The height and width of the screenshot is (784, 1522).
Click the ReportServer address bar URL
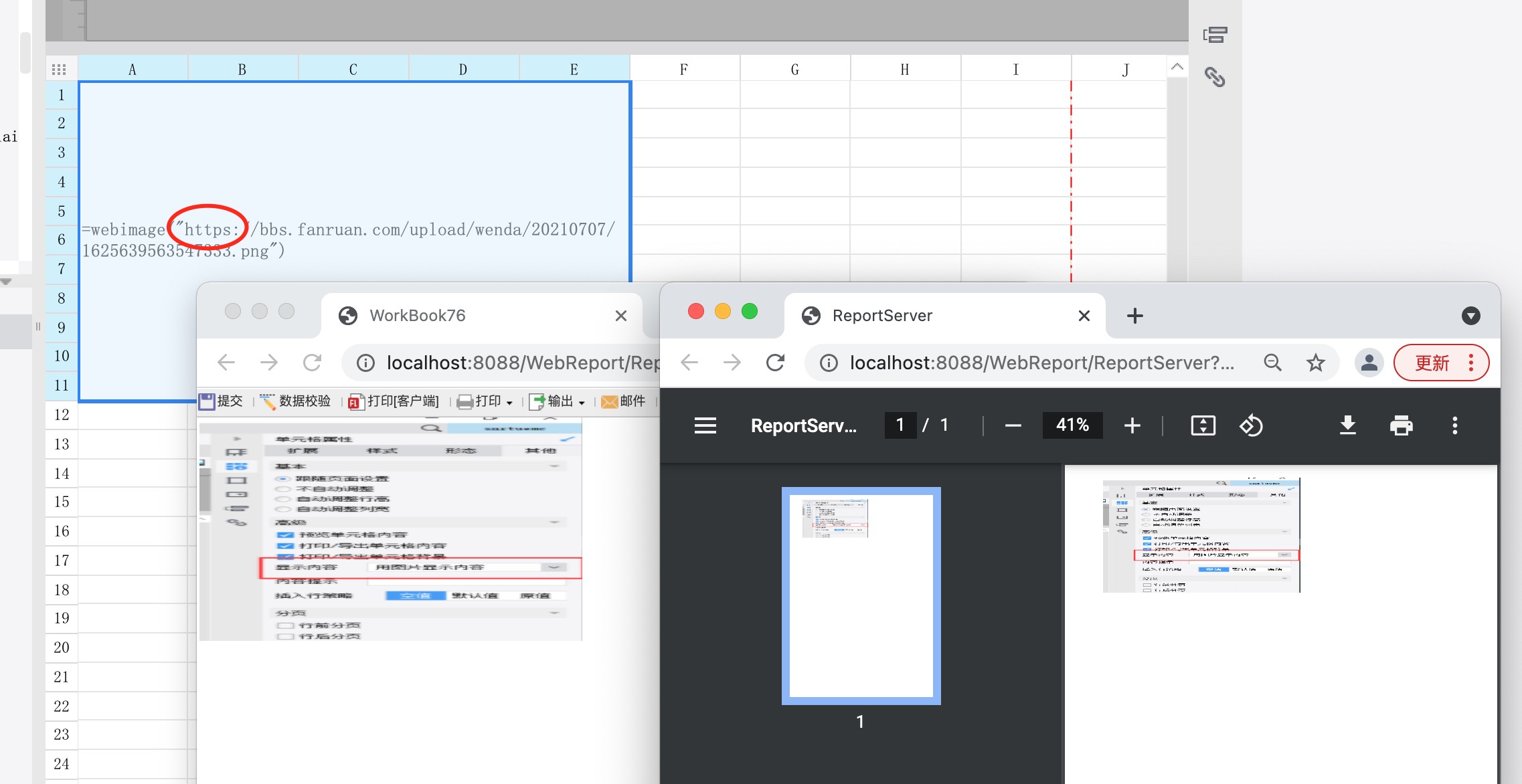(x=1041, y=363)
